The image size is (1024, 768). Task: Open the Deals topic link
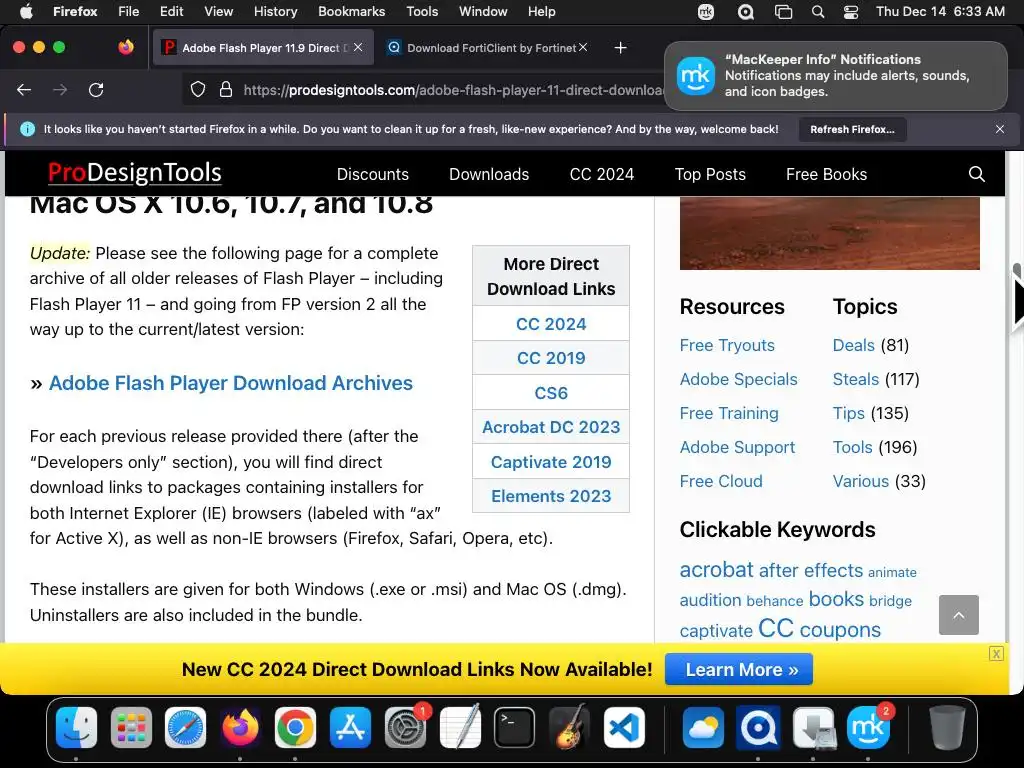[x=854, y=345]
